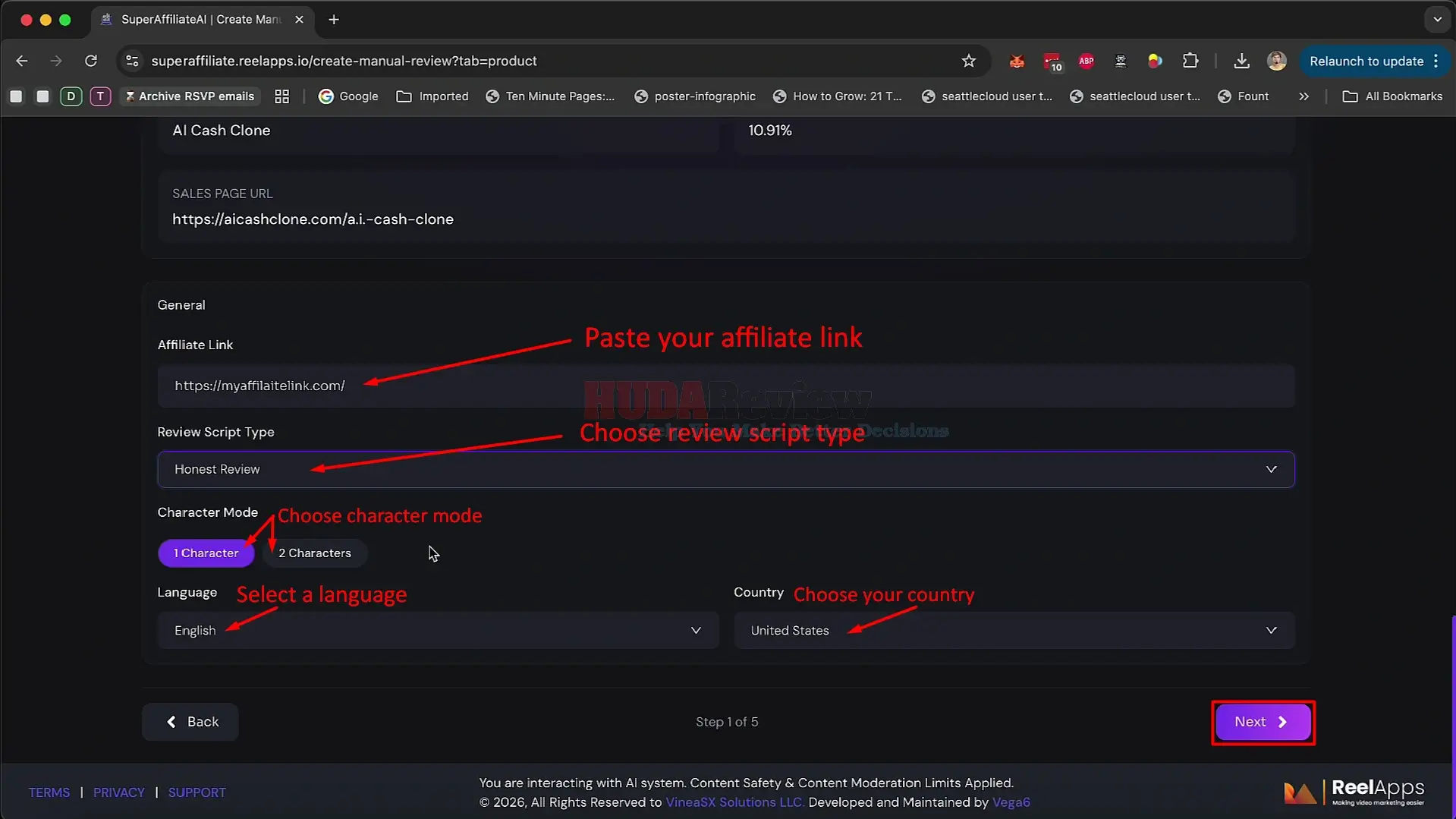1456x819 pixels.
Task: Click the ReelApps logo
Action: (x=1354, y=792)
